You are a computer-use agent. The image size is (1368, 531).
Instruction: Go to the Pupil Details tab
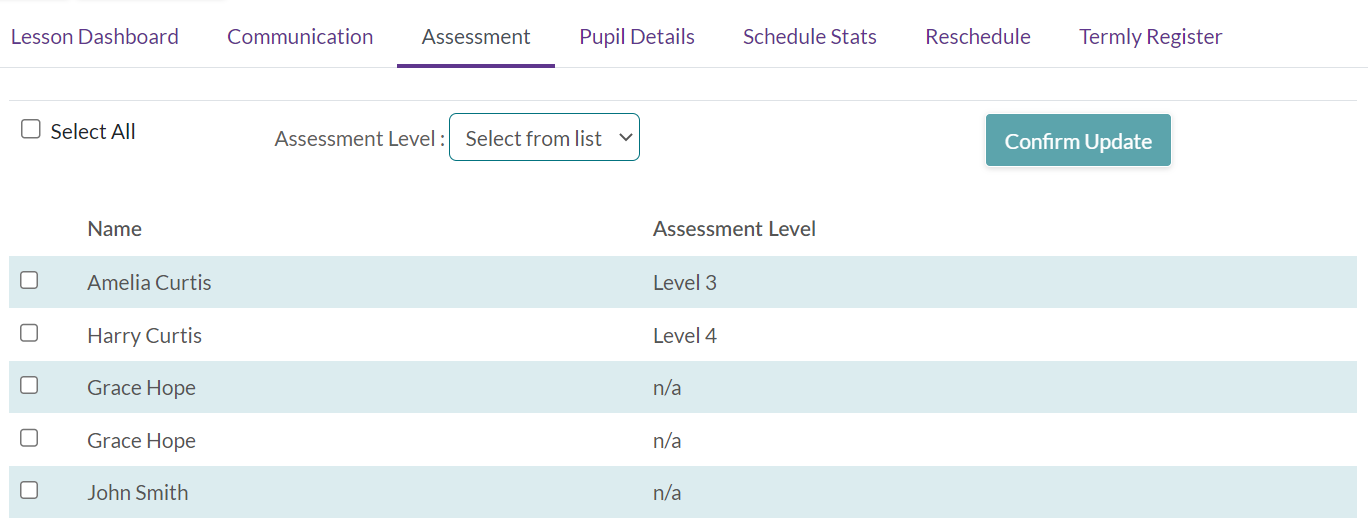[637, 37]
